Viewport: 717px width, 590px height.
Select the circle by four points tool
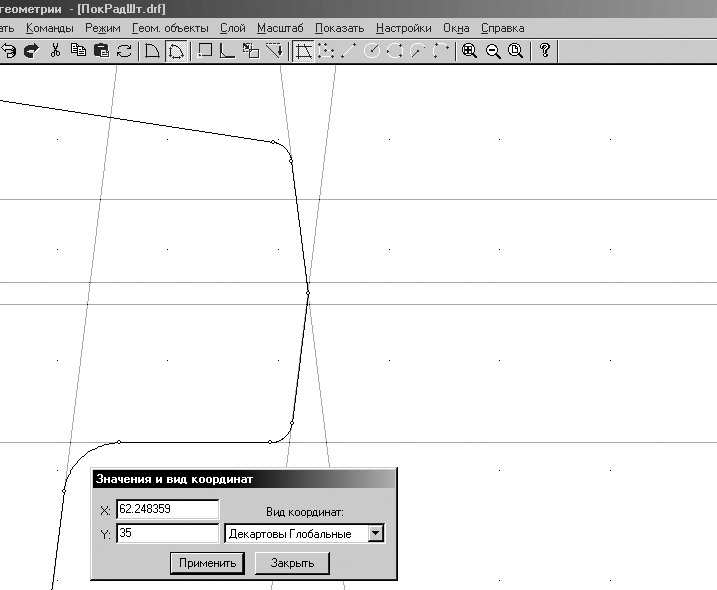395,51
